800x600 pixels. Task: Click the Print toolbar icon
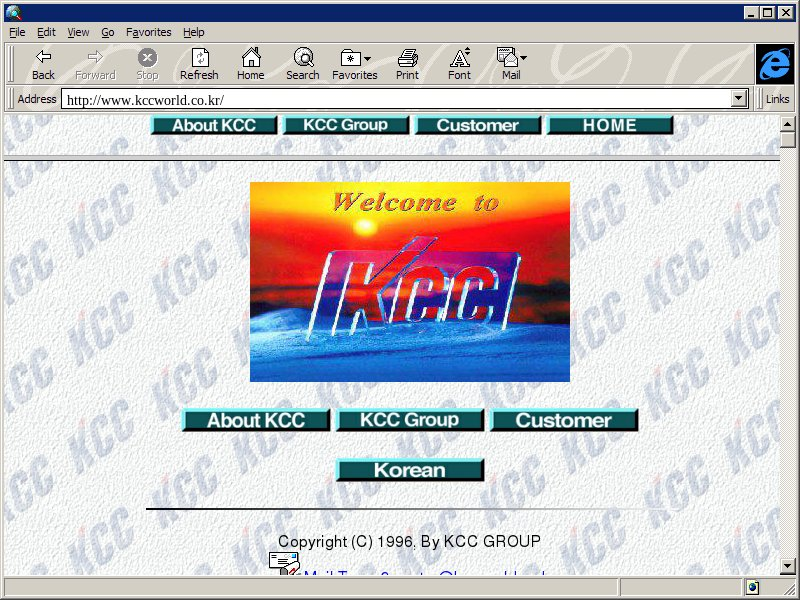click(x=407, y=58)
